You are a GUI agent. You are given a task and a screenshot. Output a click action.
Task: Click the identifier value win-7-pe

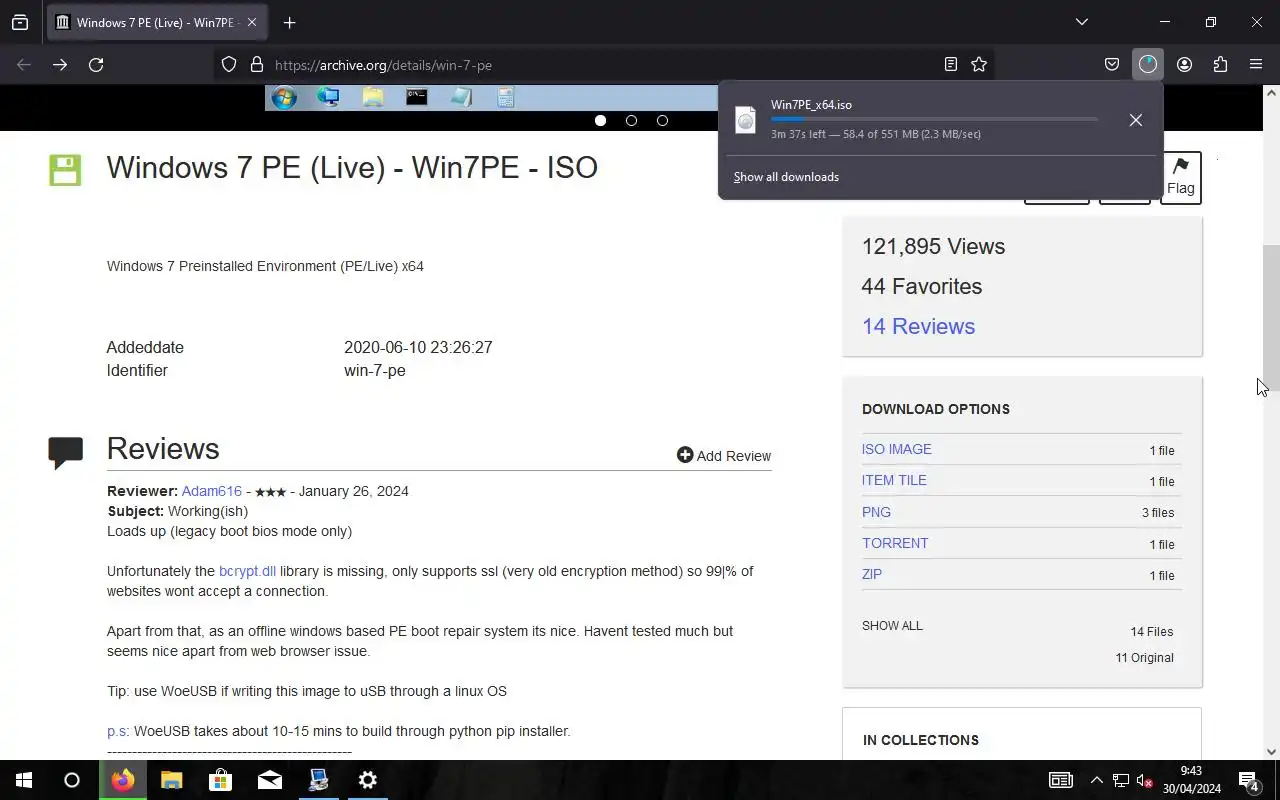(375, 370)
